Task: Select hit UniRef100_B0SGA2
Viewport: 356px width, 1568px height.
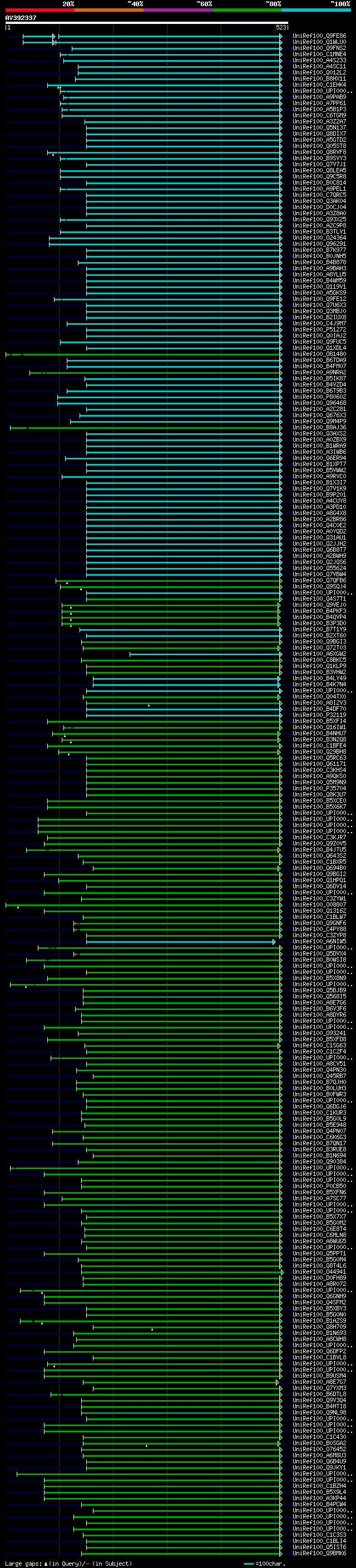Action: click(319, 1443)
